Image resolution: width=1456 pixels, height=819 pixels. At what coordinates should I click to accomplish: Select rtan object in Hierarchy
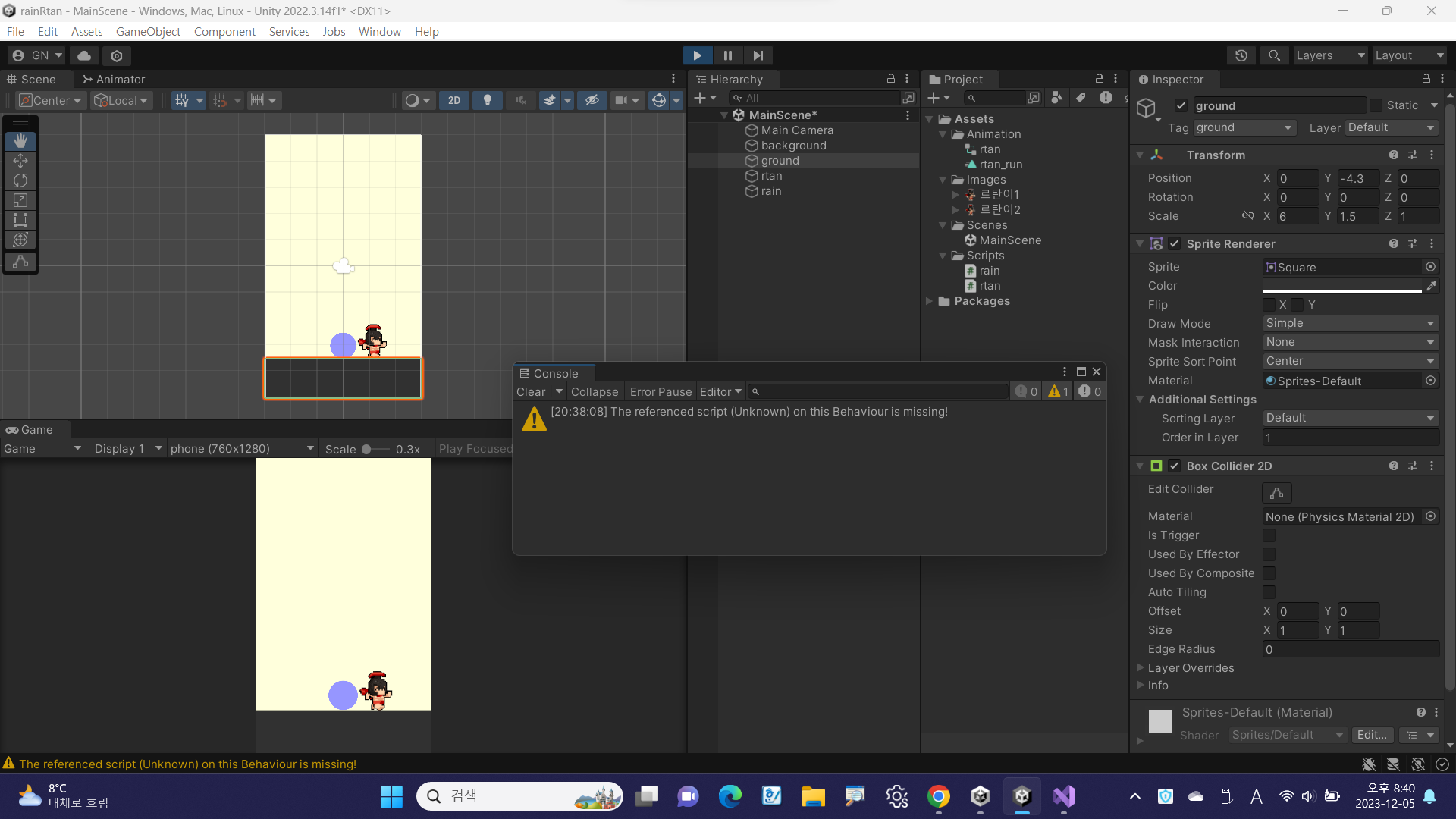(771, 176)
